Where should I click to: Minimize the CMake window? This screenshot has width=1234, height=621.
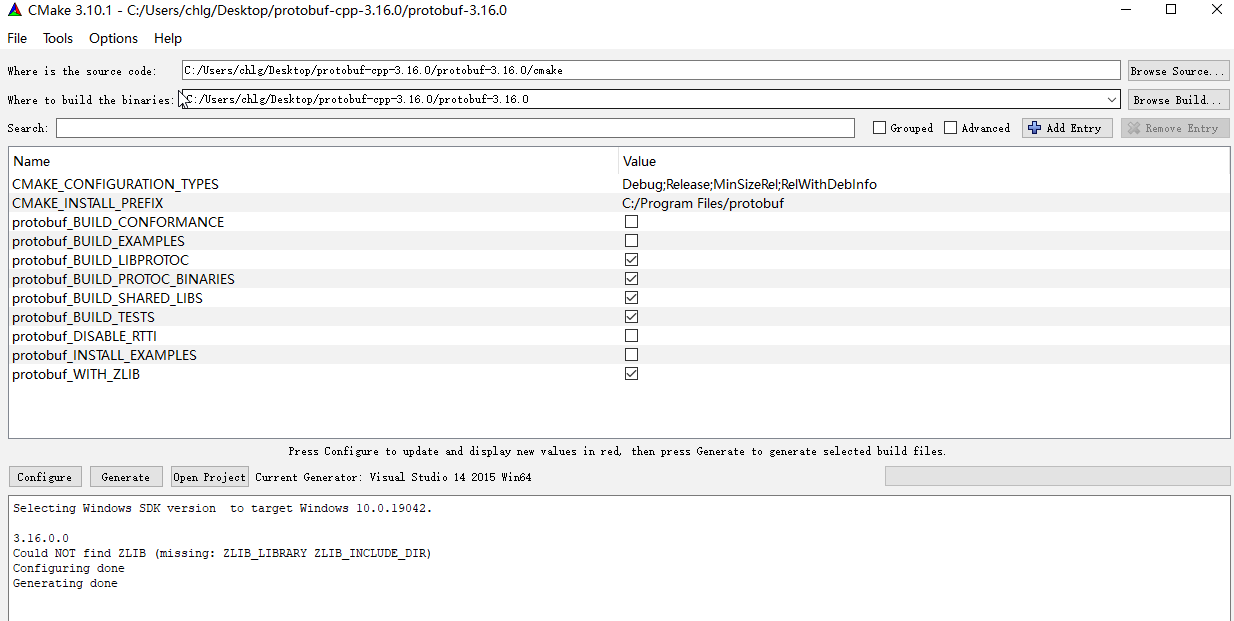point(1125,10)
